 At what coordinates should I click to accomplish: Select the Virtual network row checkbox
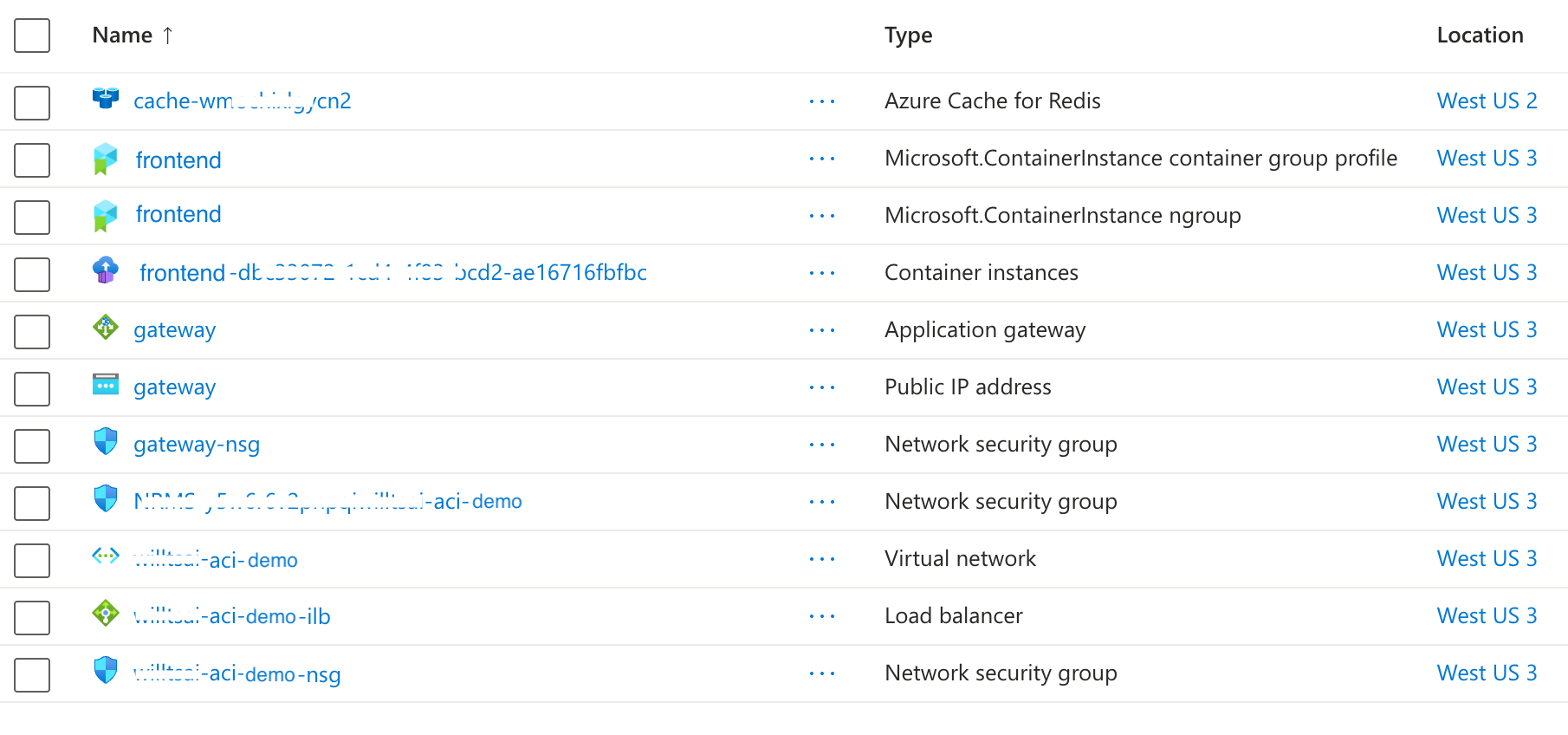[32, 561]
